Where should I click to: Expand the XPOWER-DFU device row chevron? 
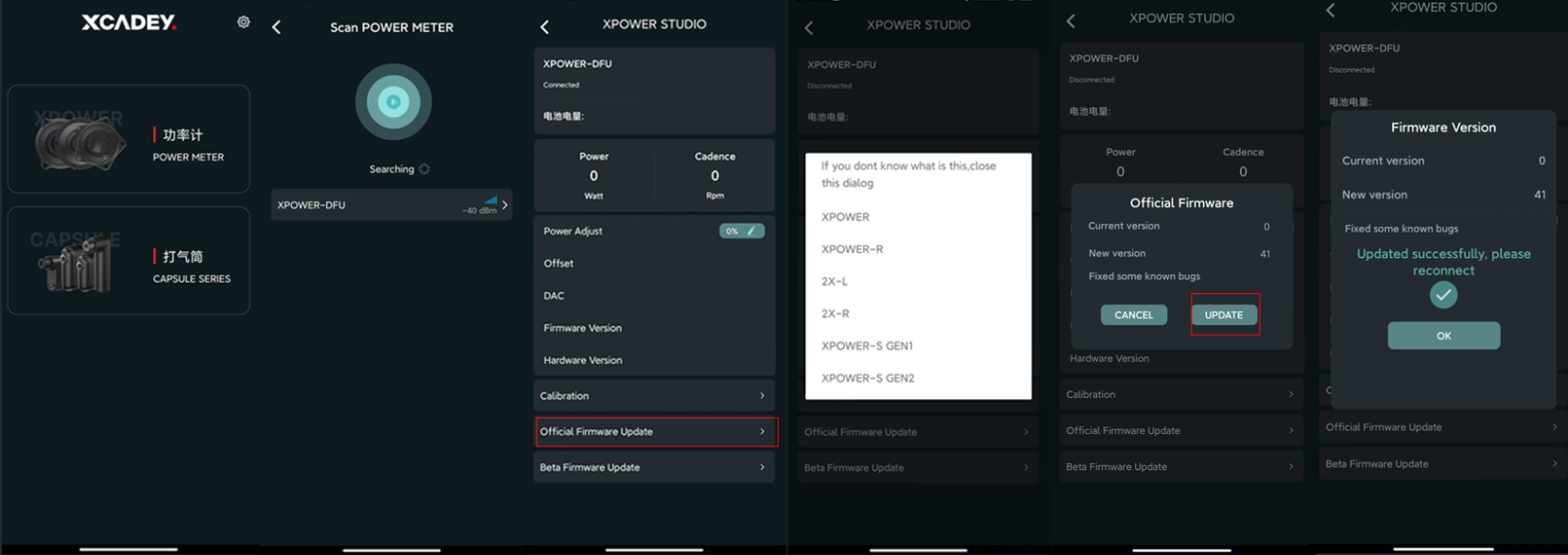[x=505, y=205]
